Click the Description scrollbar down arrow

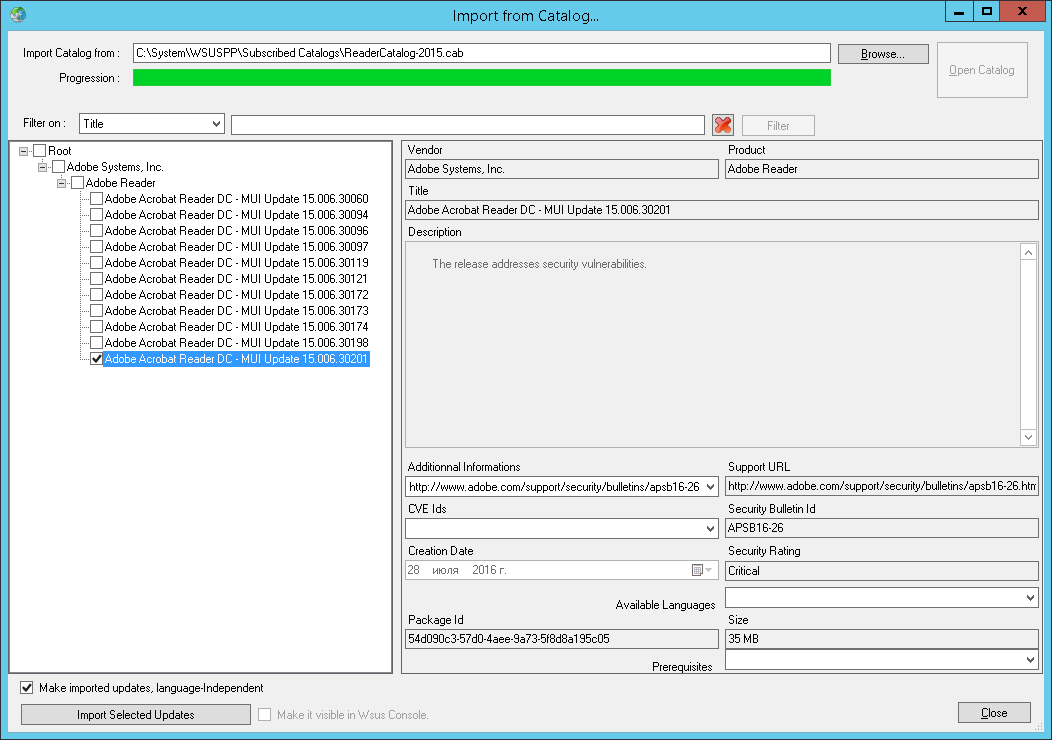1028,437
